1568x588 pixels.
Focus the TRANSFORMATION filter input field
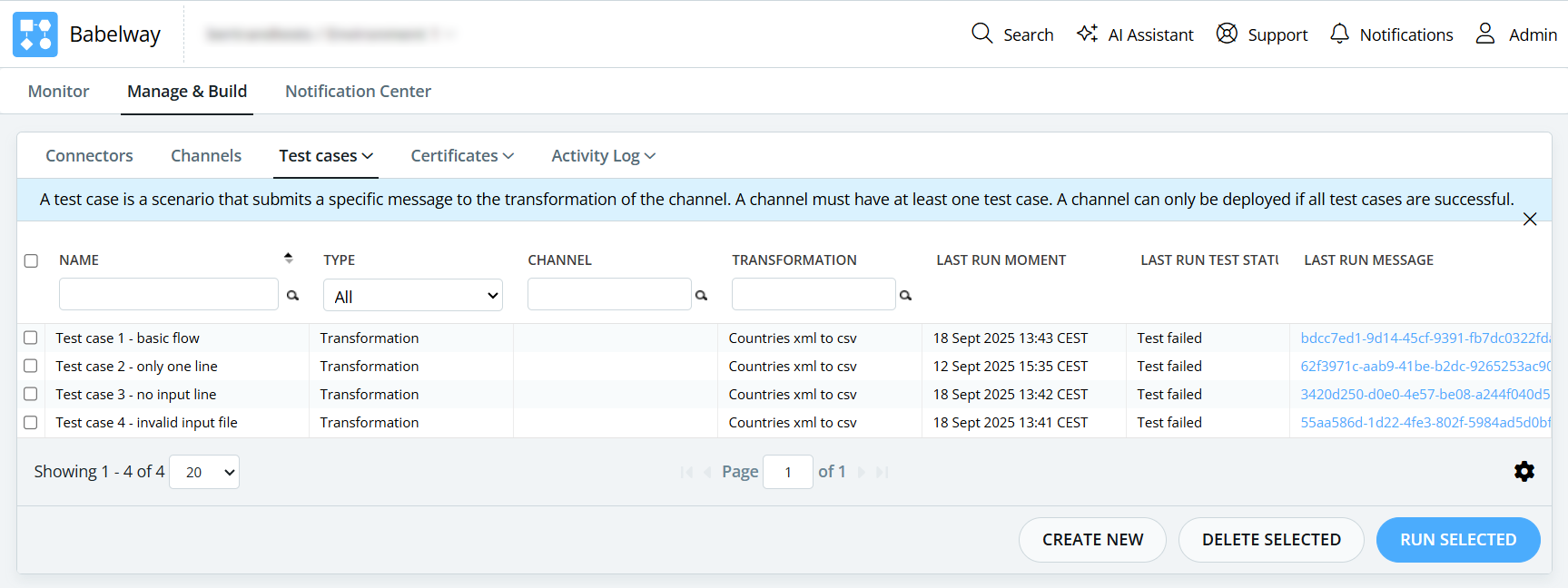[x=814, y=294]
